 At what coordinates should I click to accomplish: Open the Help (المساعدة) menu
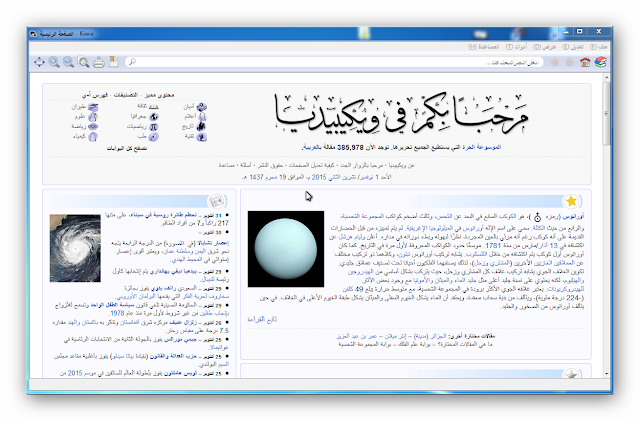point(483,47)
